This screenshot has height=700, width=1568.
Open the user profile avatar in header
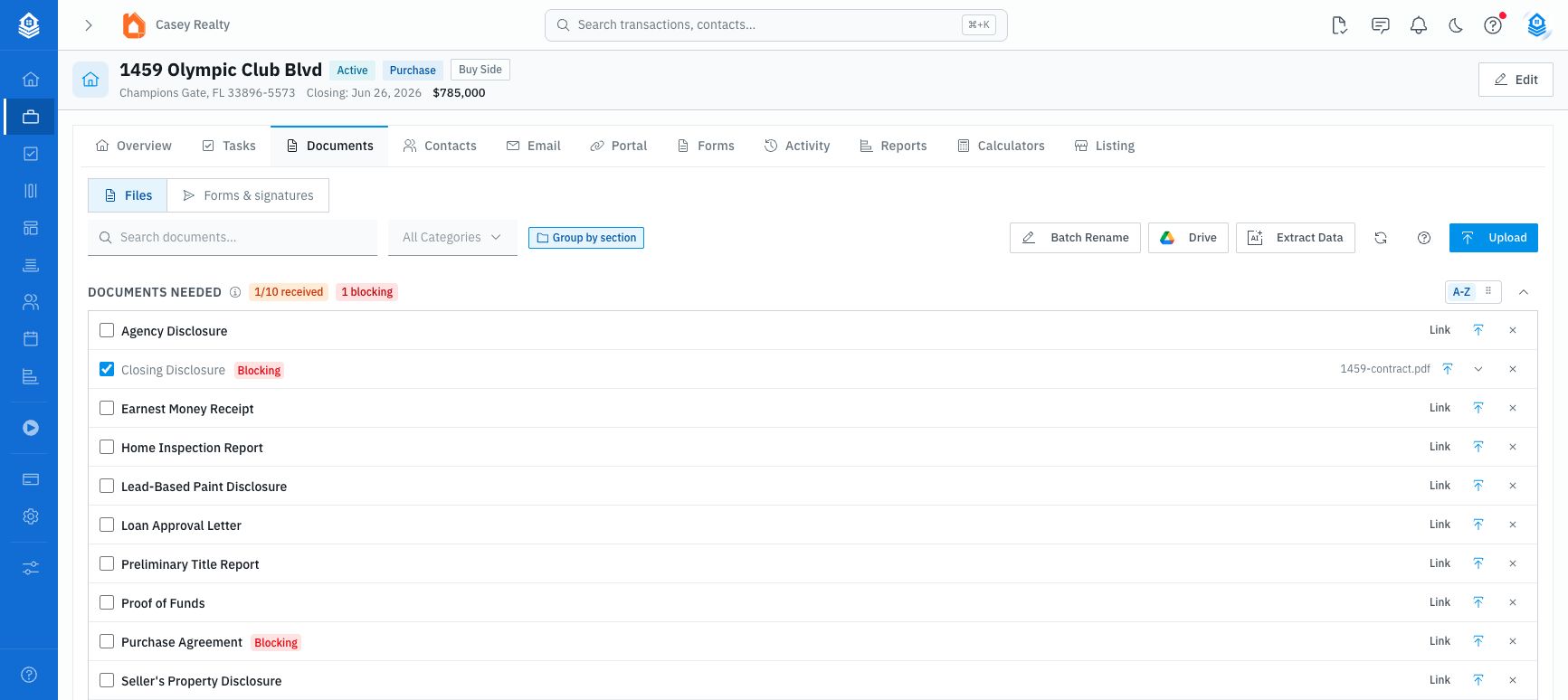[x=1537, y=25]
